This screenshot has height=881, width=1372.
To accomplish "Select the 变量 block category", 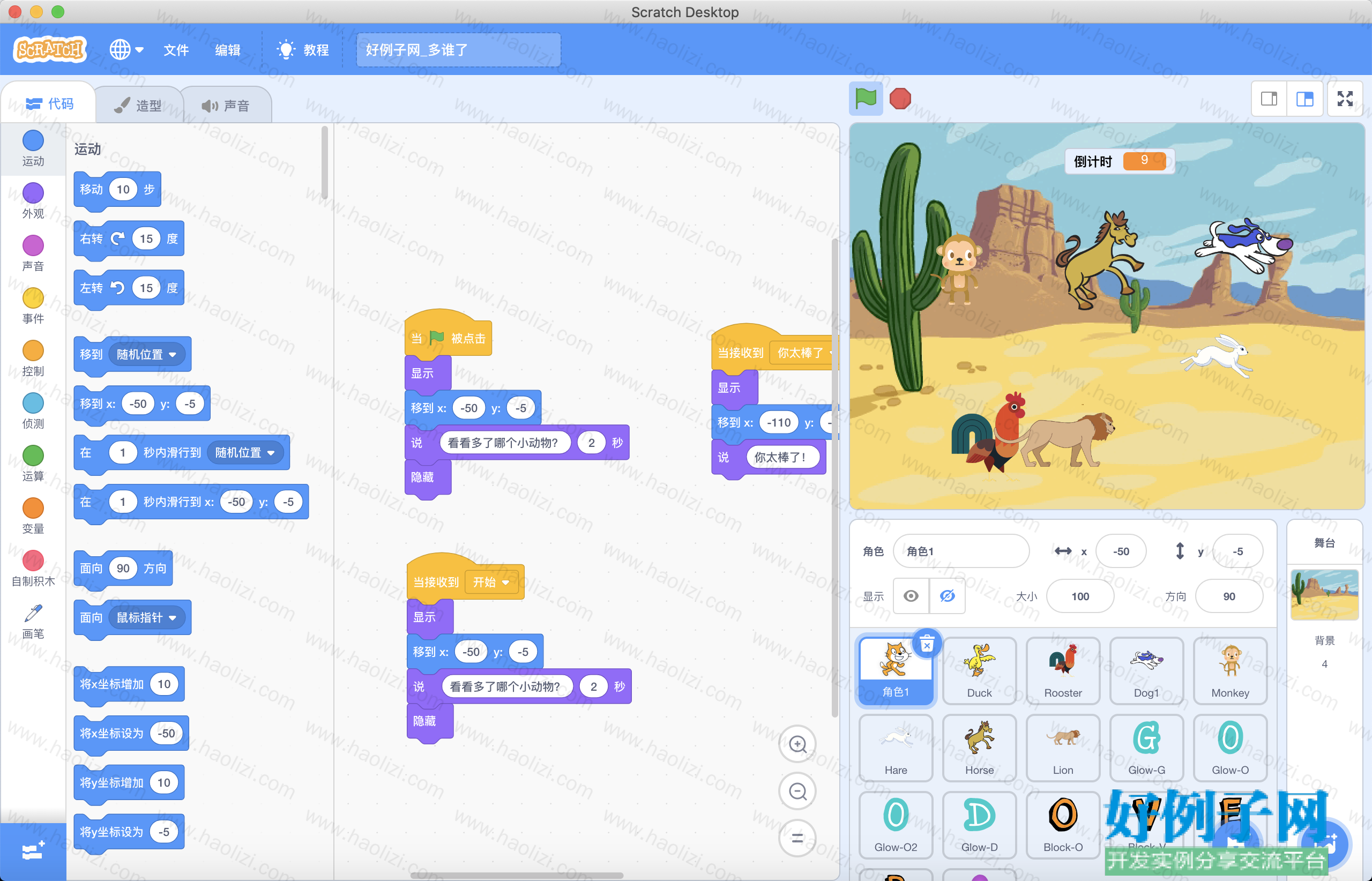I will coord(33,517).
